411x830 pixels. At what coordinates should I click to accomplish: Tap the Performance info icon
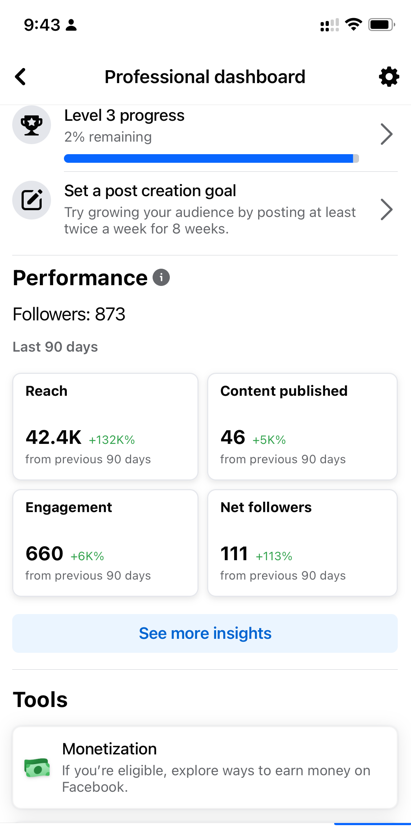coord(161,277)
